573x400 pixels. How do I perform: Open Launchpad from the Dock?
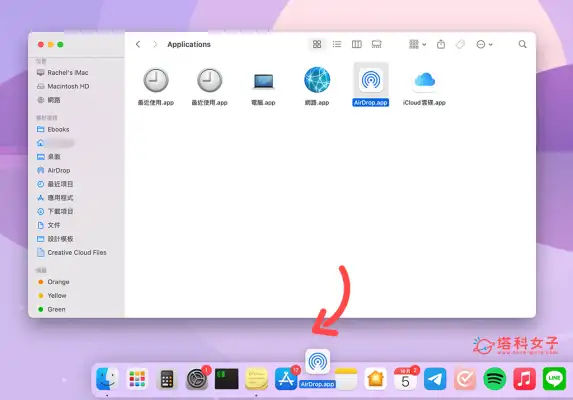[137, 379]
